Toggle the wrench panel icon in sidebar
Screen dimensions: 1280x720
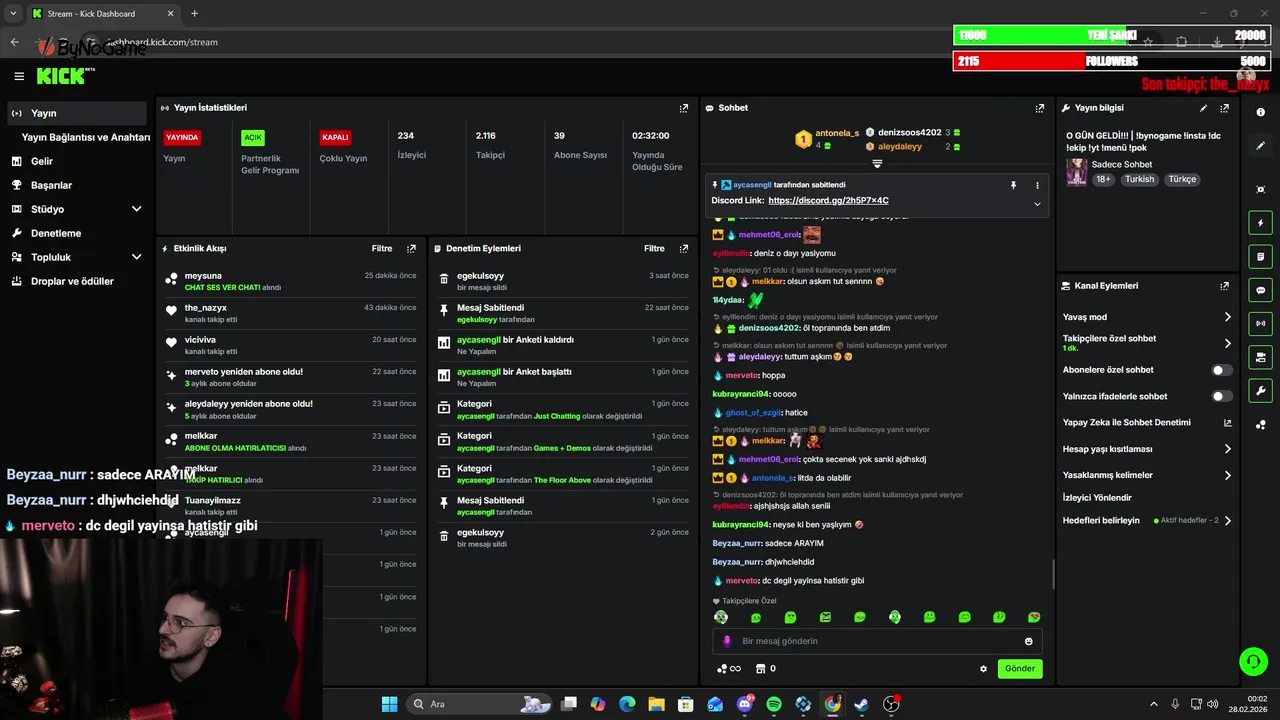[1260, 390]
